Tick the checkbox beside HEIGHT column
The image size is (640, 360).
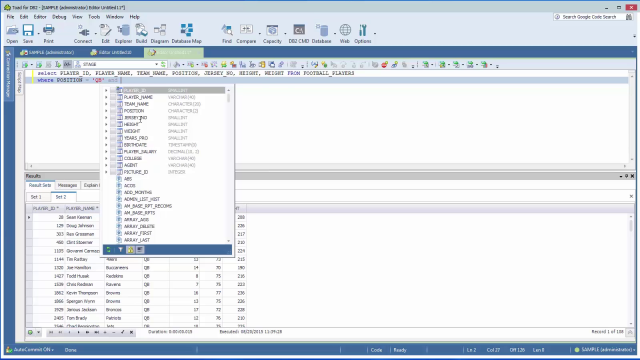pos(113,124)
